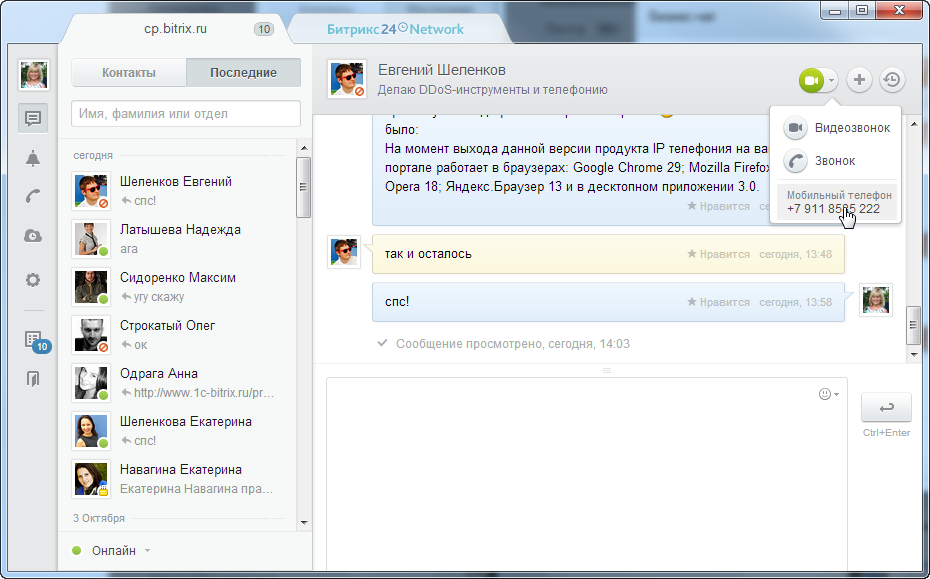Image resolution: width=930 pixels, height=579 pixels.
Task: Switch to the Контакты tab
Action: [x=129, y=73]
